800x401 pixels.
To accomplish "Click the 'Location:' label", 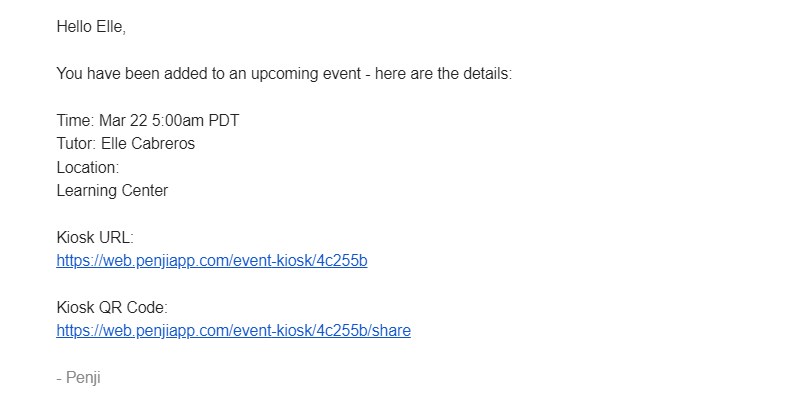I will tap(88, 167).
